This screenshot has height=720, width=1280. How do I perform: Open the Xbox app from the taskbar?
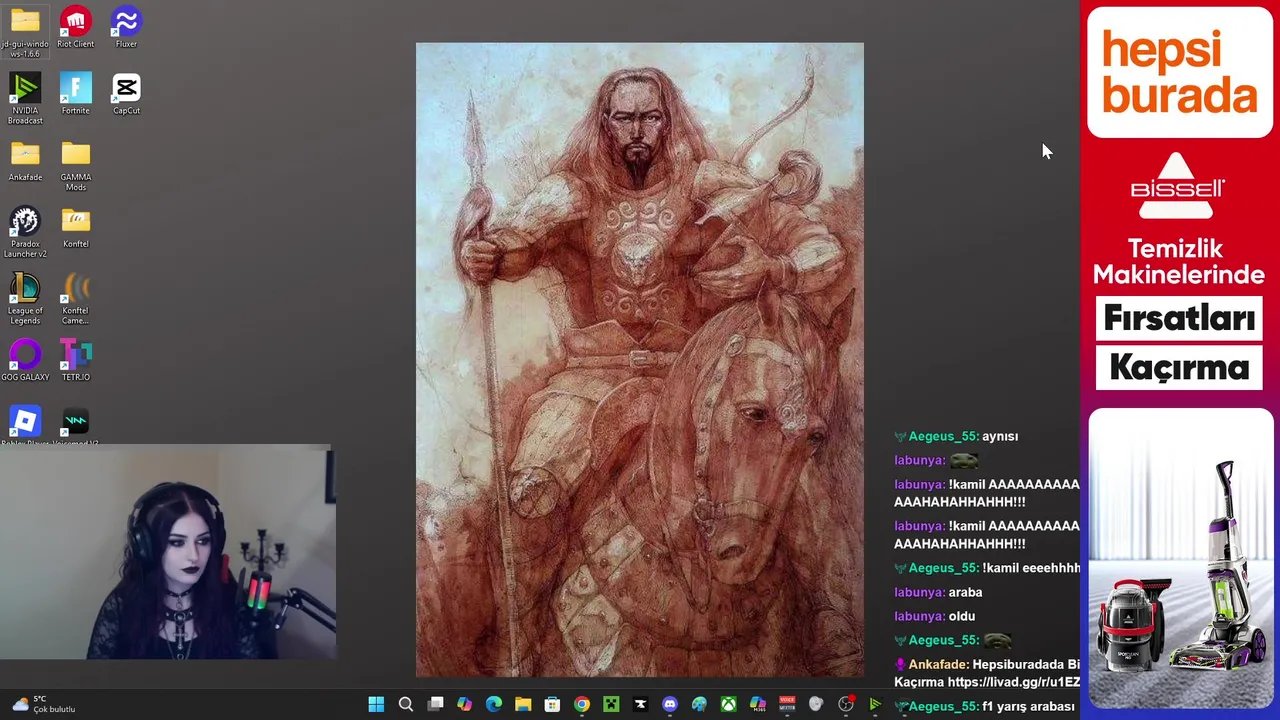point(729,705)
